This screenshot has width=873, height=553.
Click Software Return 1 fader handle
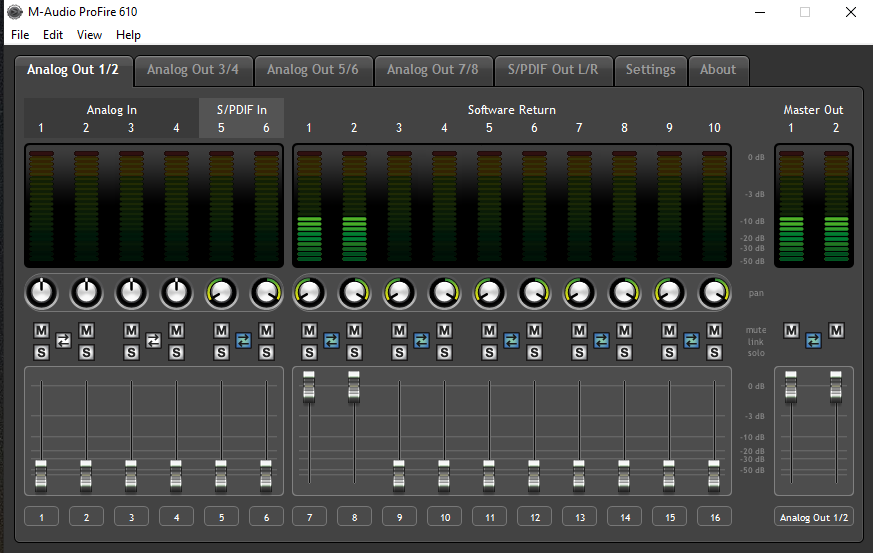309,386
